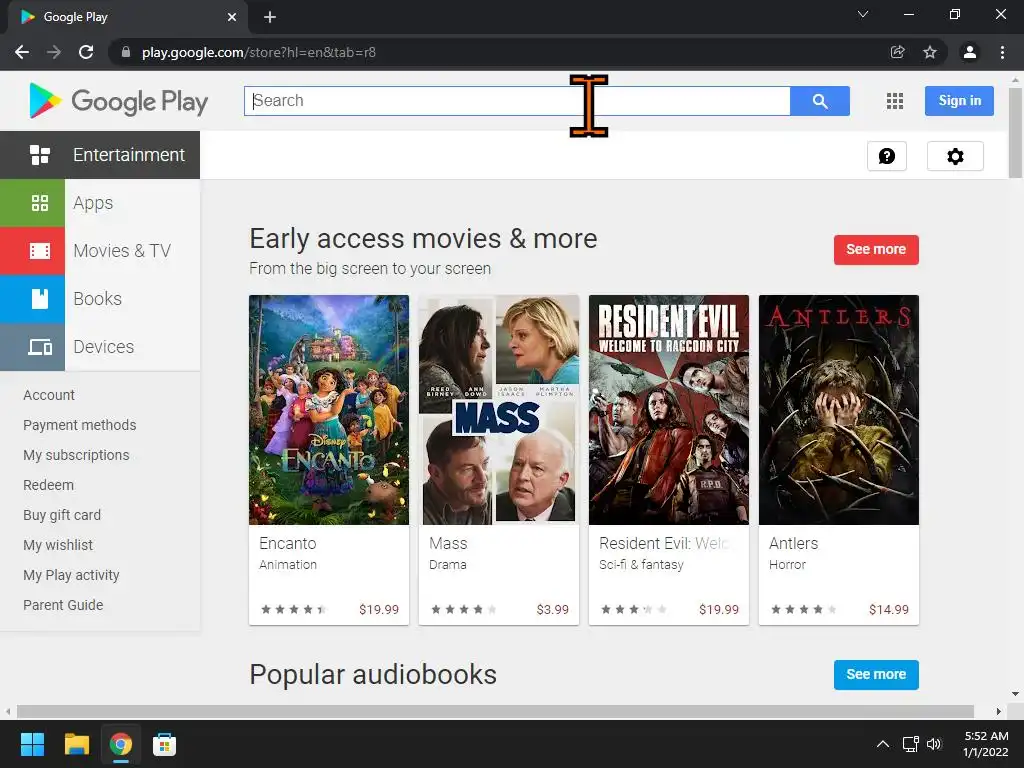1024x768 pixels.
Task: Open Chrome tab search dropdown arrow
Action: point(863,14)
